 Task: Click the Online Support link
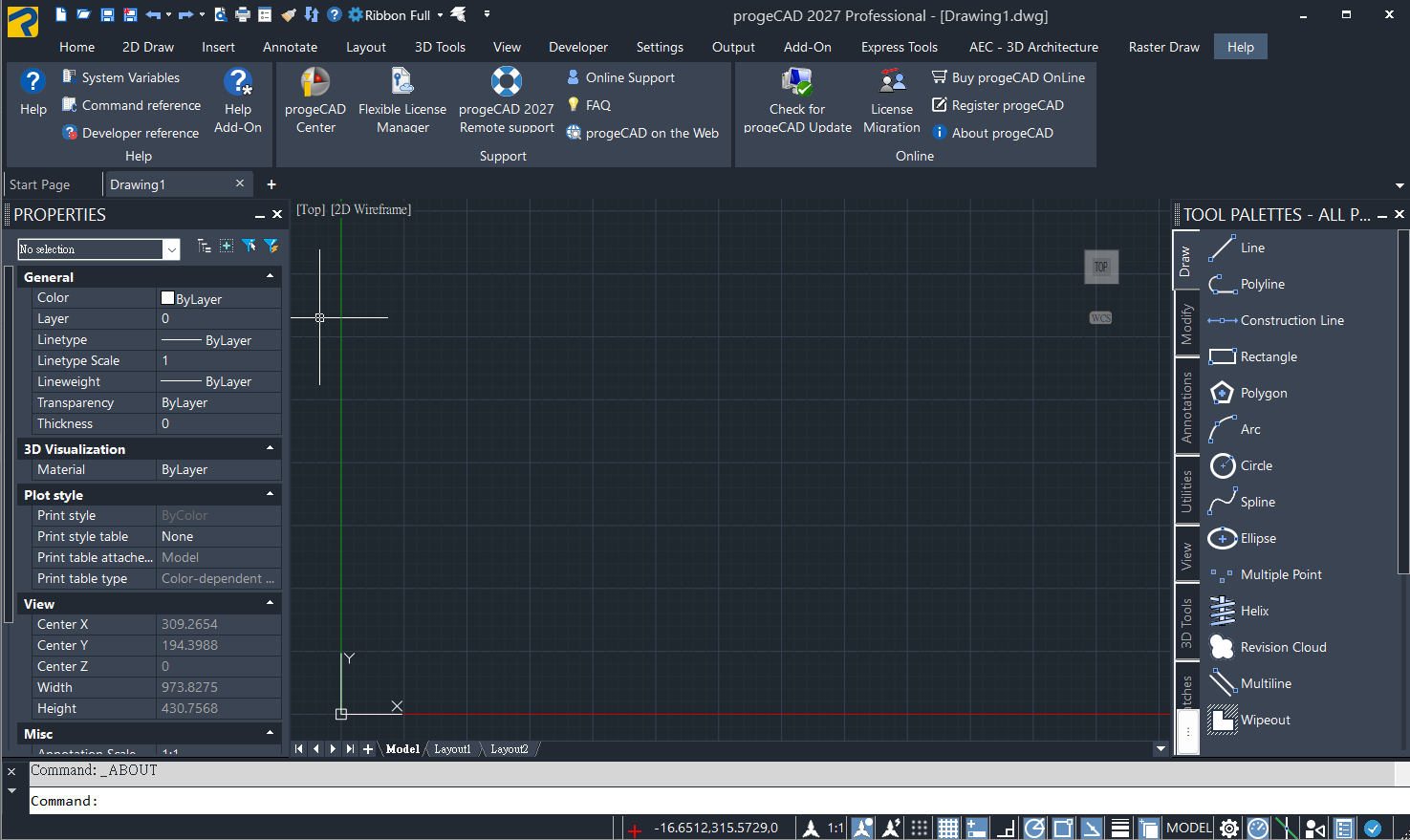tap(620, 77)
